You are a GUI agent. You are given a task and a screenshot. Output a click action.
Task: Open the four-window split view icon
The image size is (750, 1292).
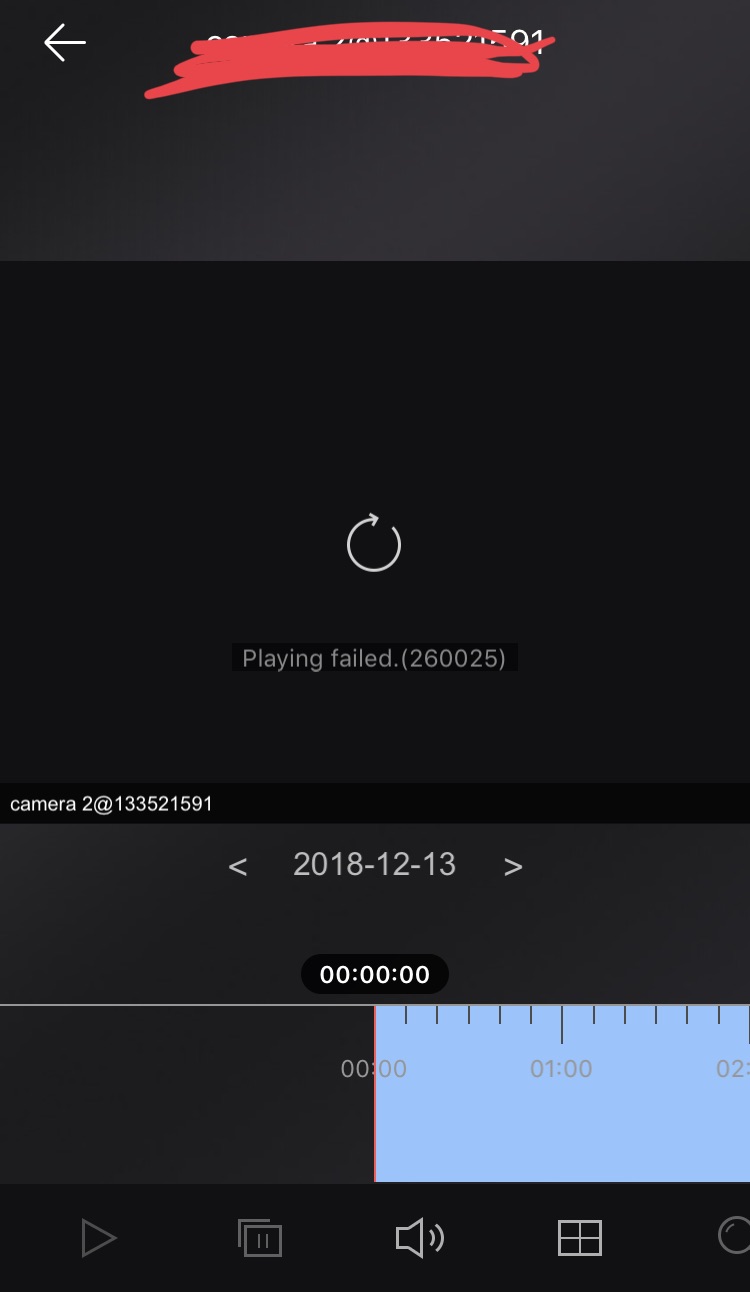(579, 1238)
